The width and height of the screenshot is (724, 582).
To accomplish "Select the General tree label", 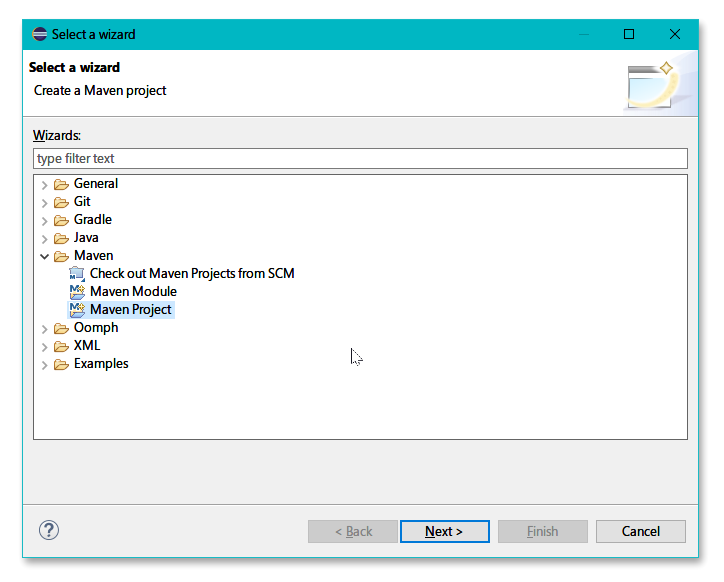I will point(96,183).
